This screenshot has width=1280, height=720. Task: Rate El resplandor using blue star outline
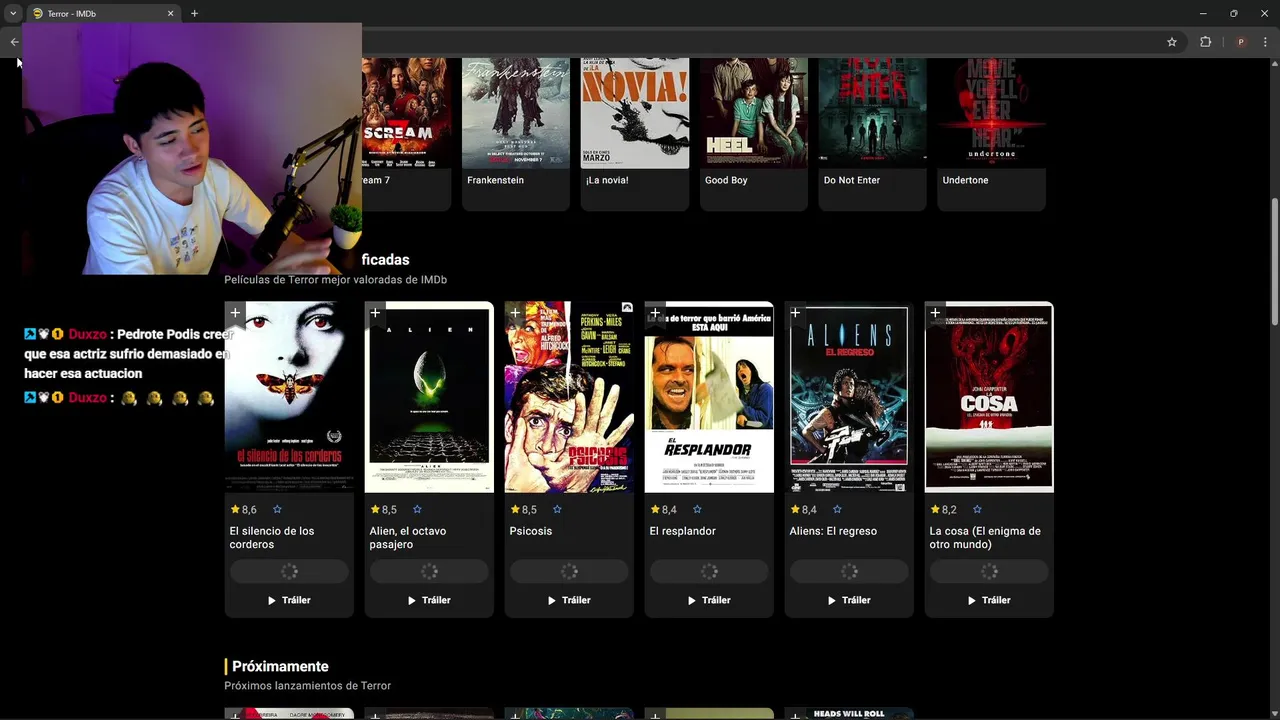[x=697, y=509]
